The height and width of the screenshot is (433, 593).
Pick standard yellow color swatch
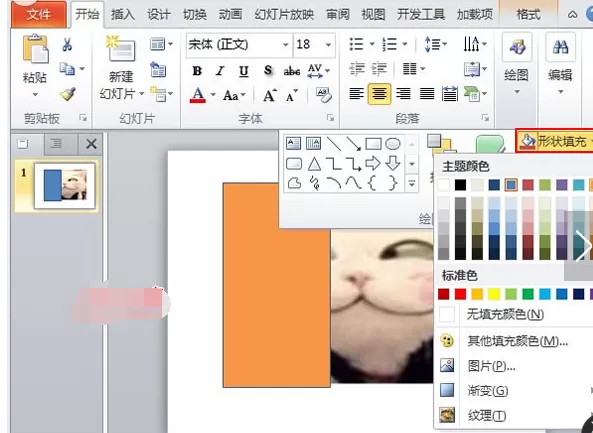click(494, 294)
